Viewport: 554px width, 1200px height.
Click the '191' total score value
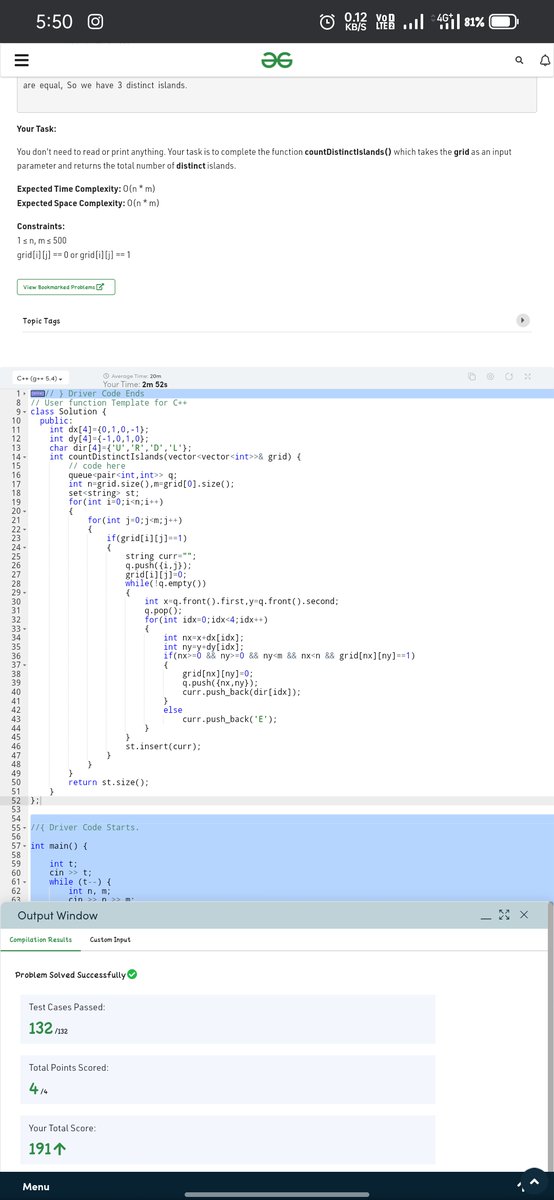41,1150
